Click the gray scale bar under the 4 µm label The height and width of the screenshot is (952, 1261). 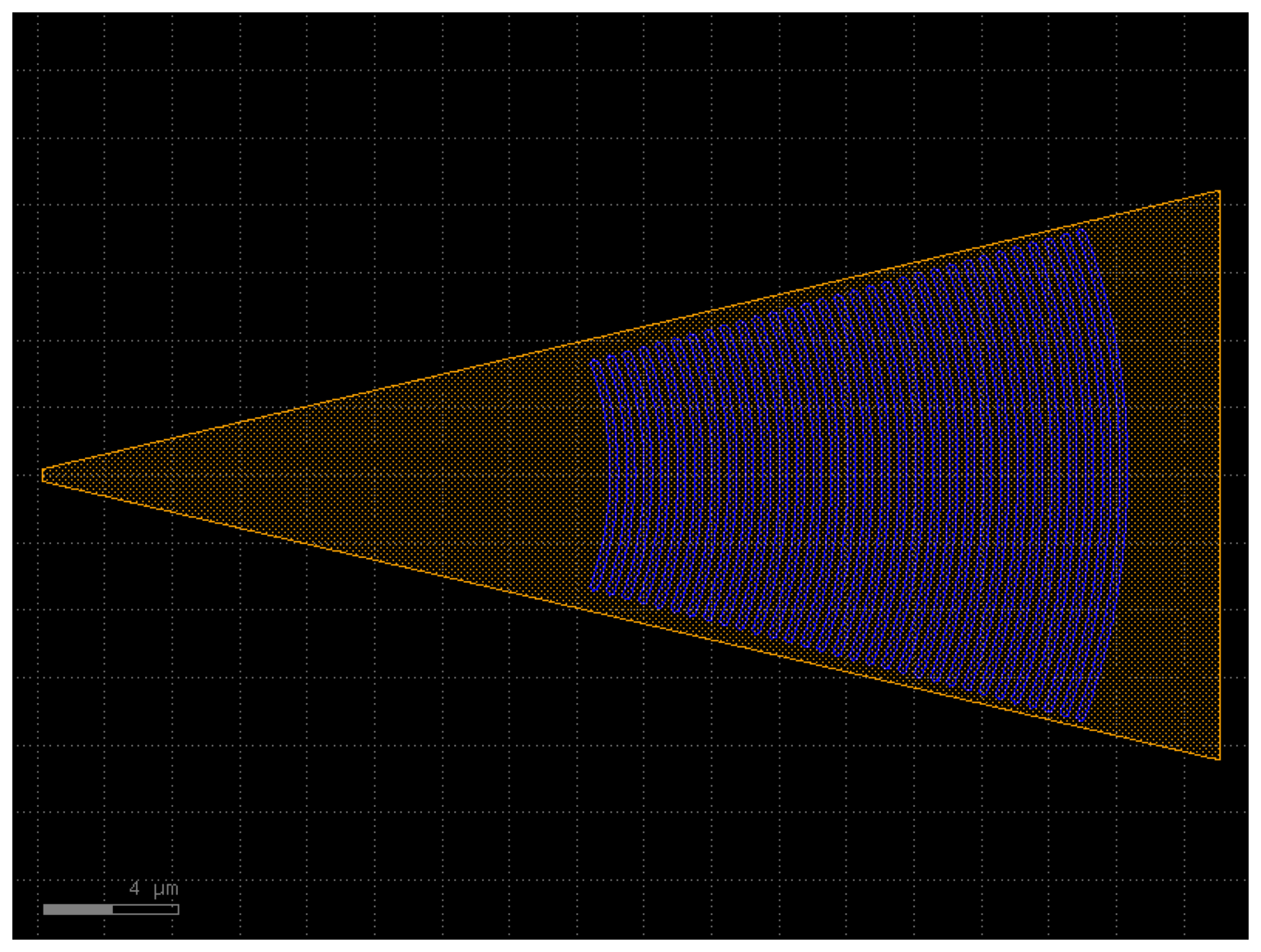(111, 909)
